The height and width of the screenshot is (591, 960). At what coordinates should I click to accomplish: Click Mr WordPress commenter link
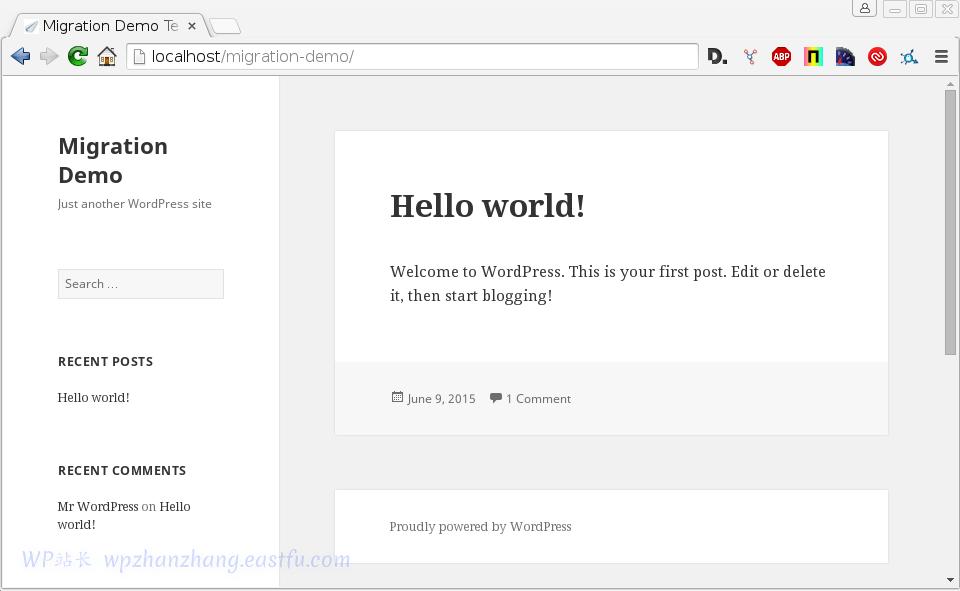pos(98,506)
